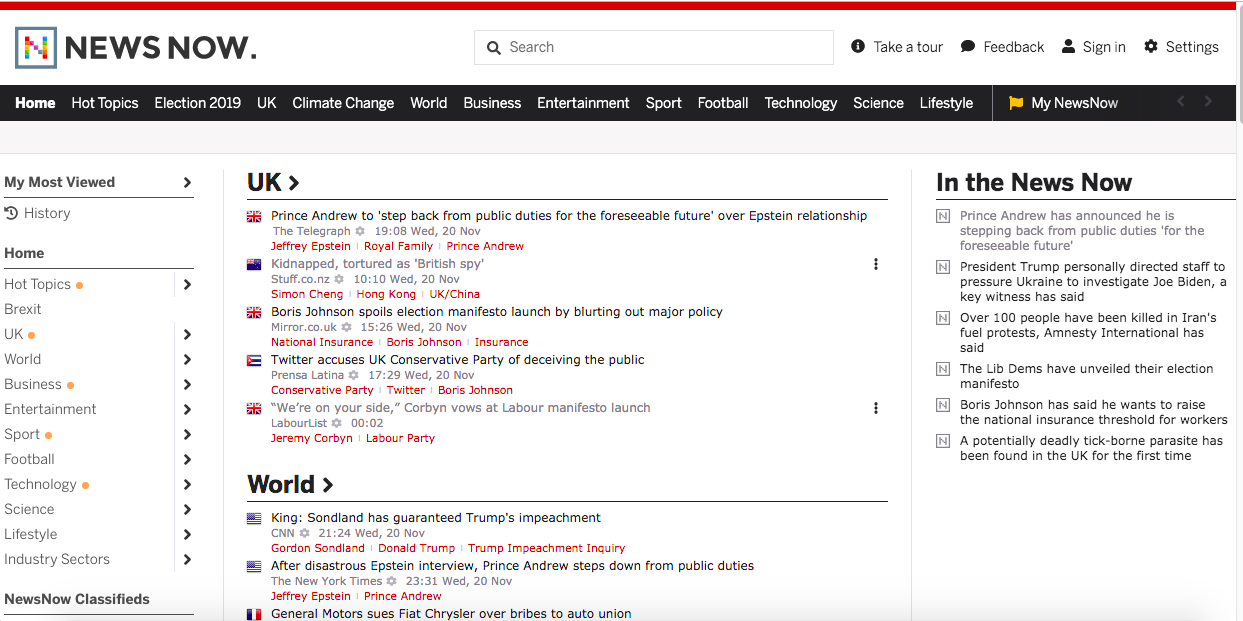1243x621 pixels.
Task: Click History in the sidebar
Action: [x=47, y=213]
